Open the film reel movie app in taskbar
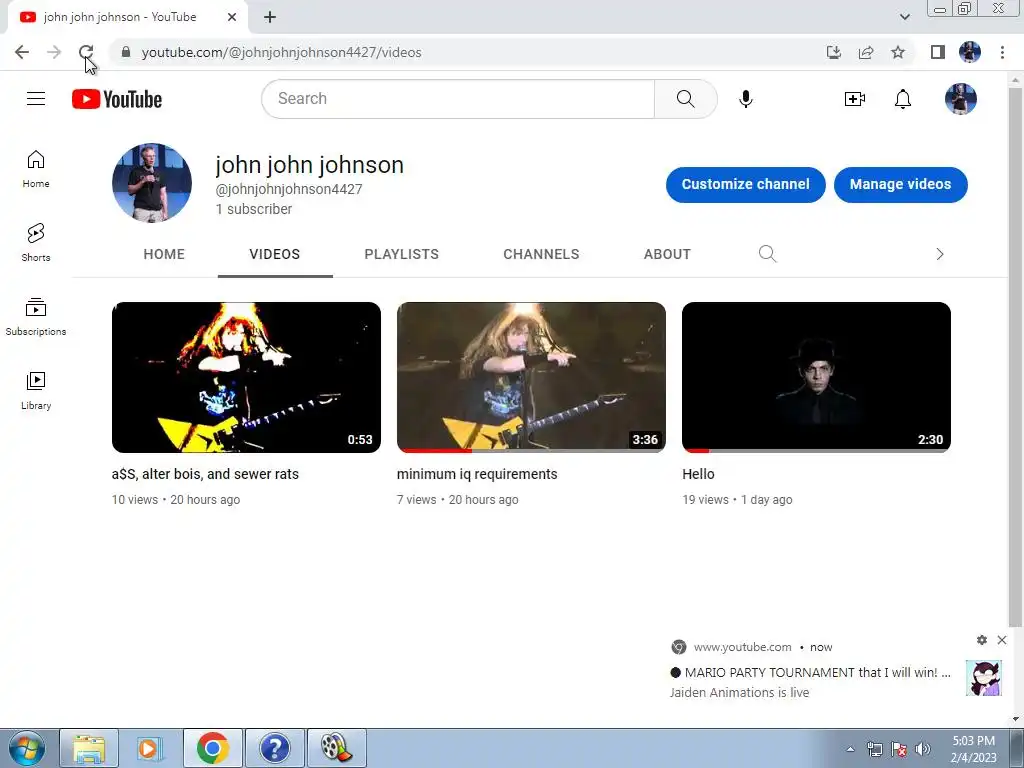Screen dimensions: 1024x768 336,748
